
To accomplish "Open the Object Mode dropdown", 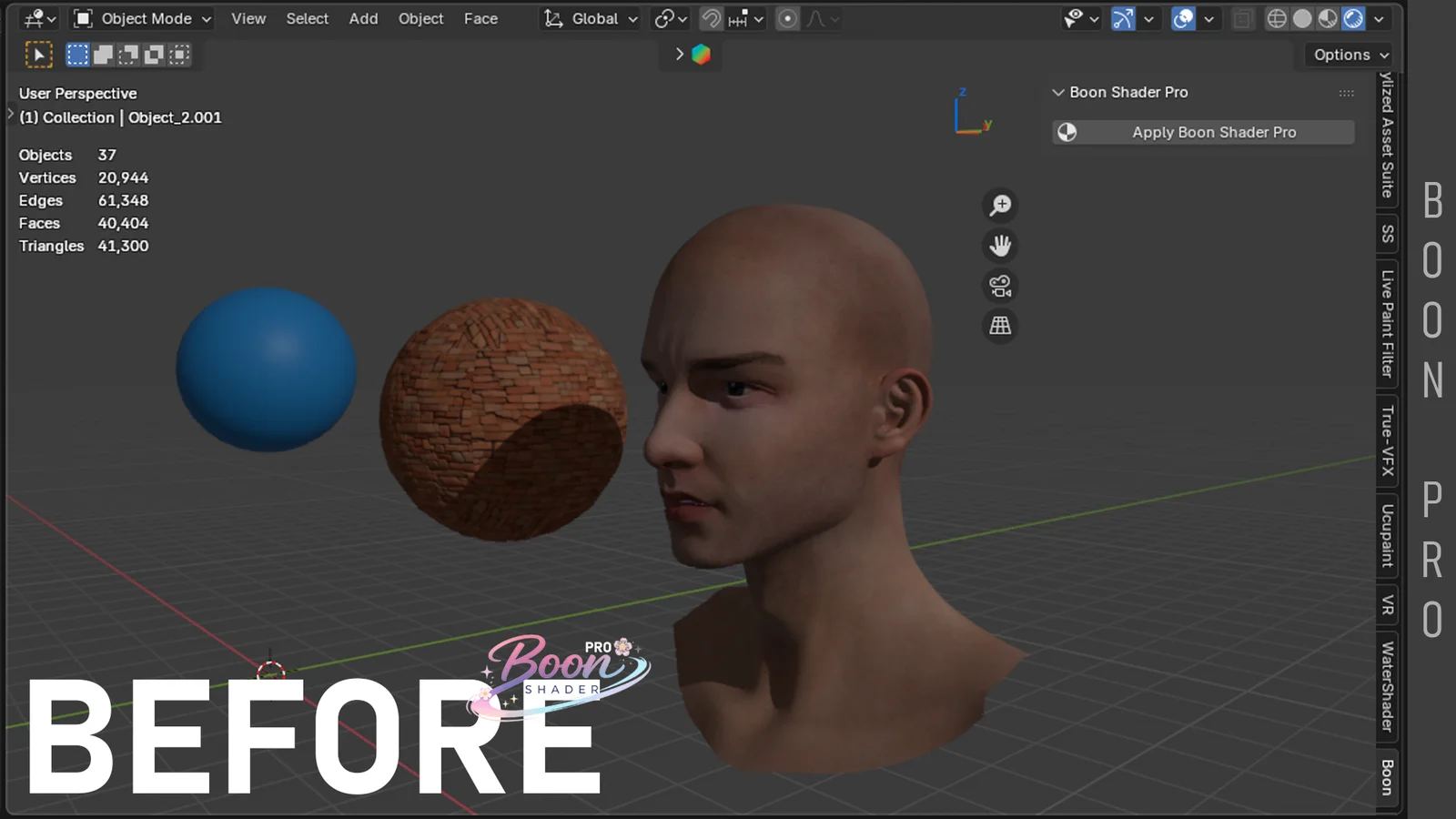I will (x=141, y=18).
